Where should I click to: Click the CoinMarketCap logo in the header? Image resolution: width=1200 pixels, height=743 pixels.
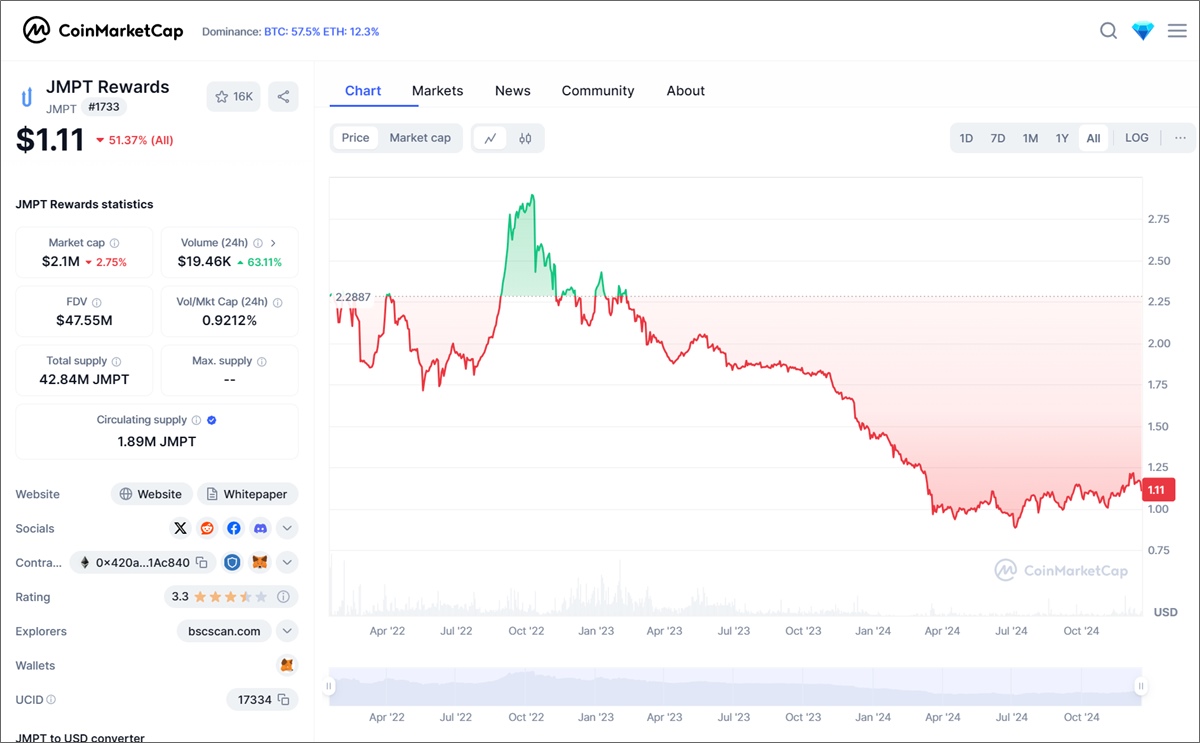point(104,31)
